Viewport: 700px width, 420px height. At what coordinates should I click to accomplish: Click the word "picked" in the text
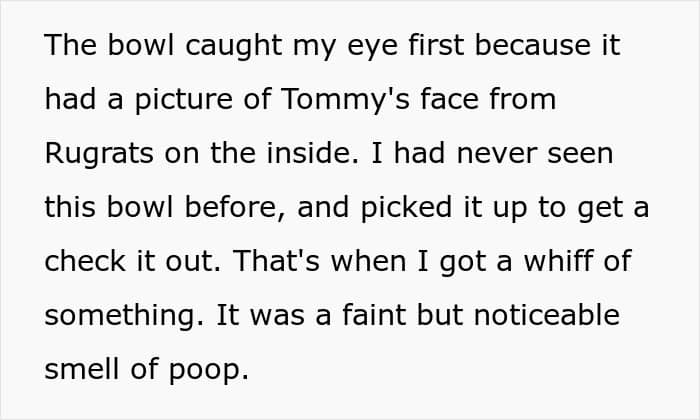(406, 208)
